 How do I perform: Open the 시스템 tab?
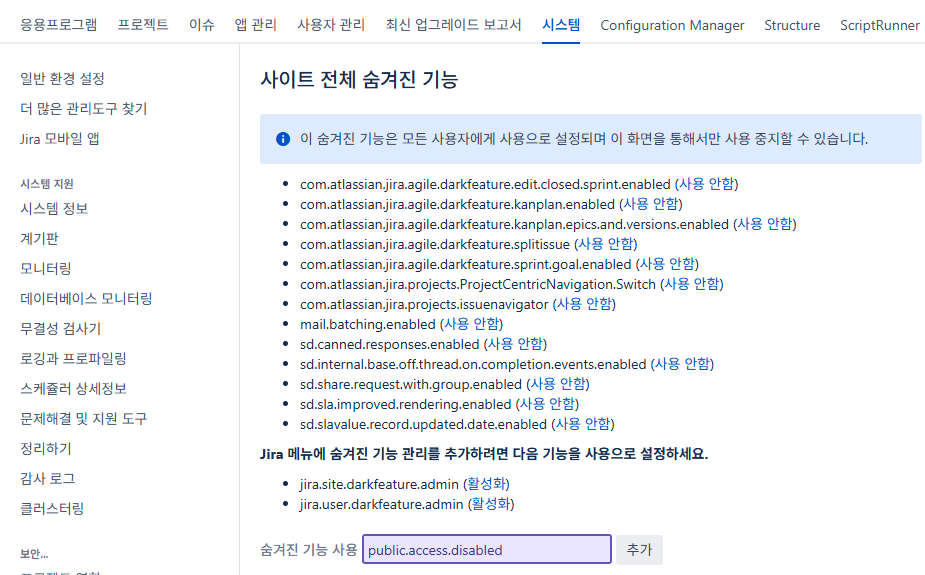(561, 25)
